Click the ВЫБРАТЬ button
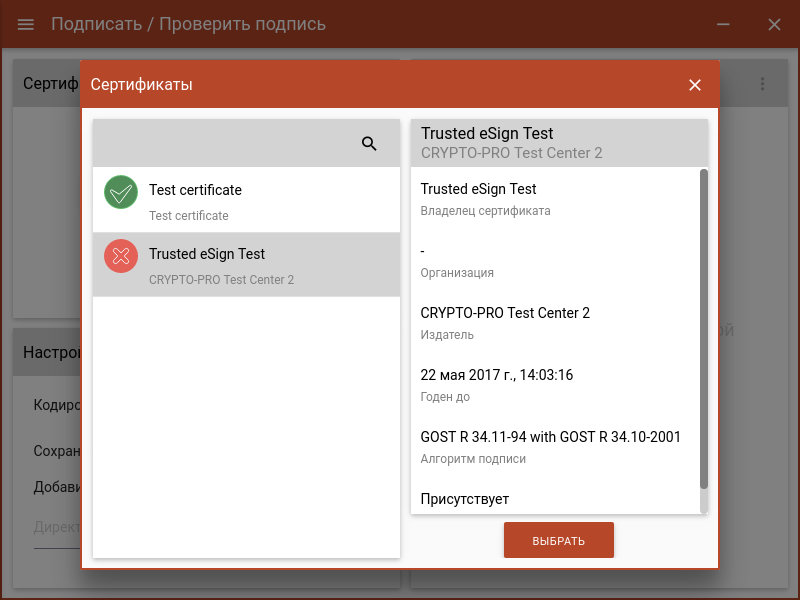 558,539
